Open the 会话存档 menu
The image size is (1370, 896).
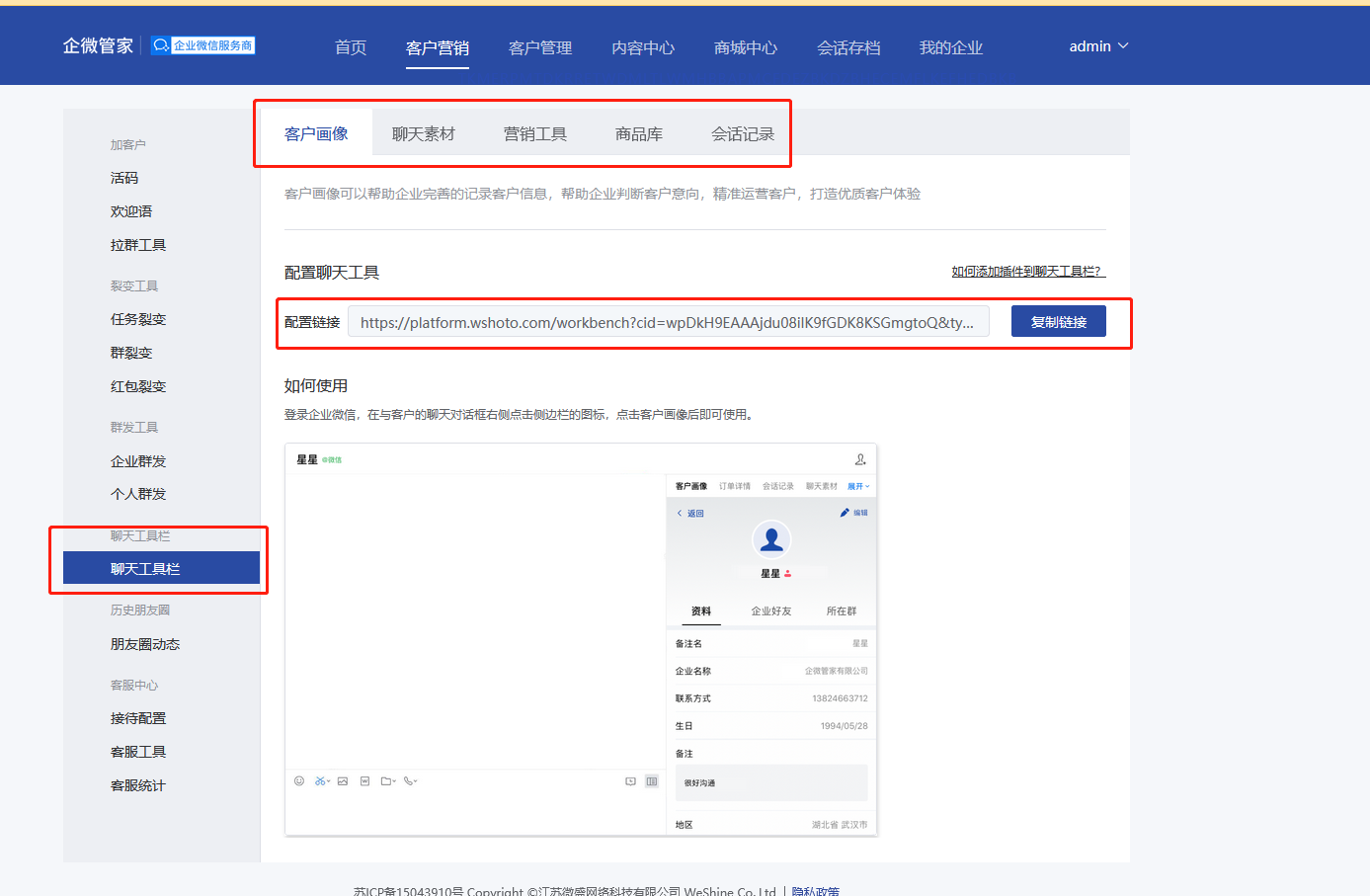tap(848, 47)
